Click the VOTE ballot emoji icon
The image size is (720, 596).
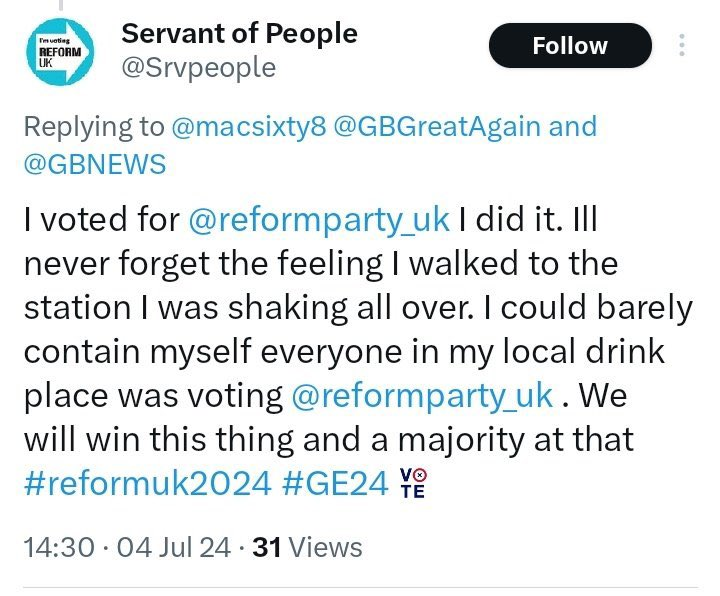(411, 482)
